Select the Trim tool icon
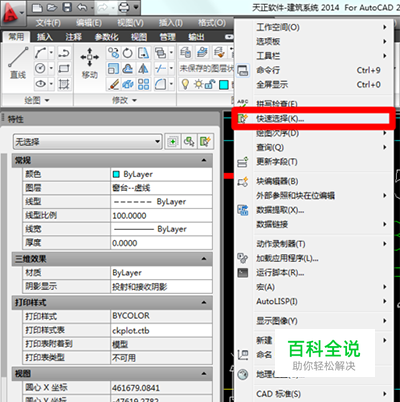Screen dimensions: 400x402 (160, 69)
